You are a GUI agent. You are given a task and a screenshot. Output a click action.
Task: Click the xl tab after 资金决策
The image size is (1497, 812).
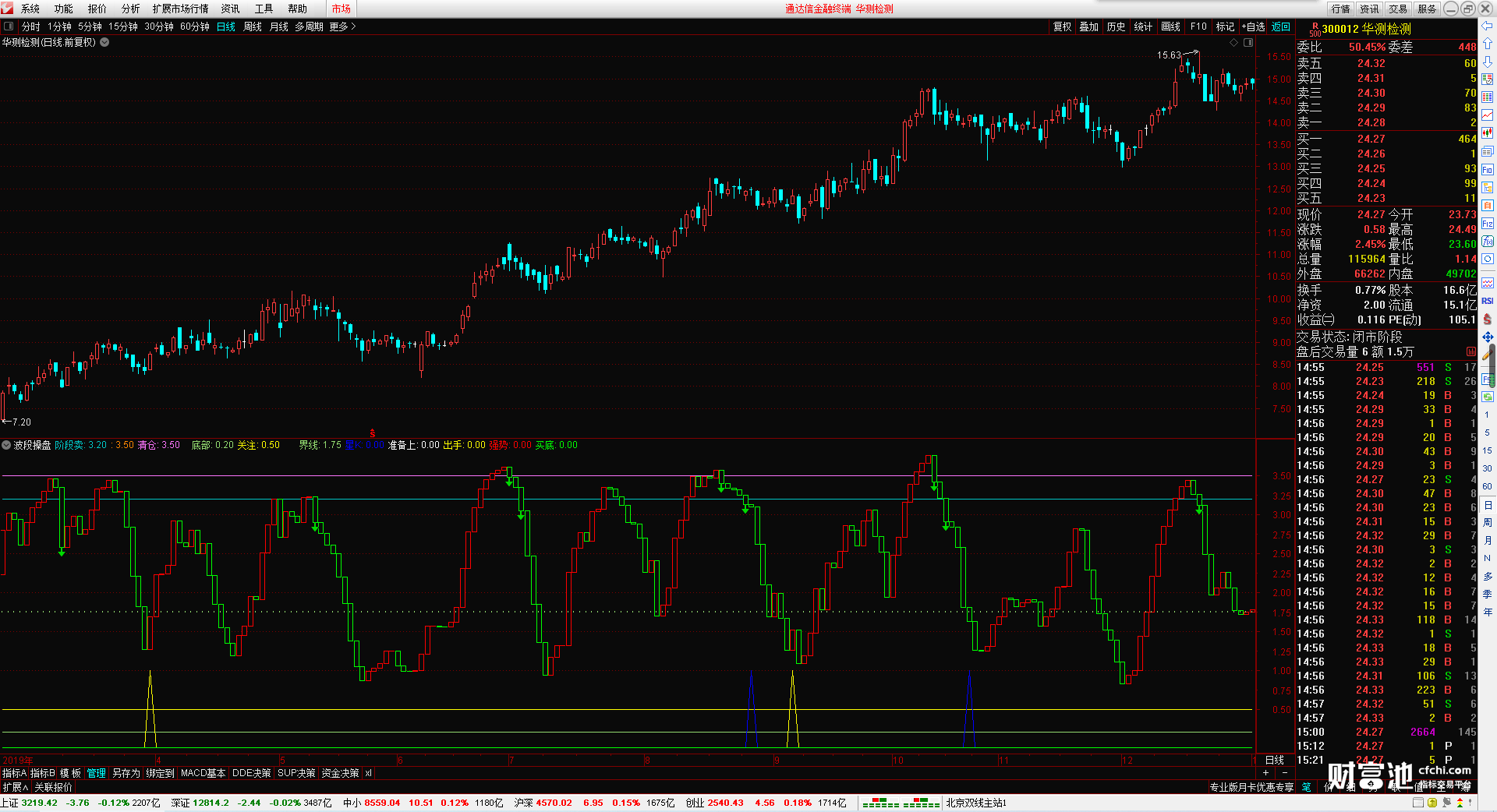point(368,773)
